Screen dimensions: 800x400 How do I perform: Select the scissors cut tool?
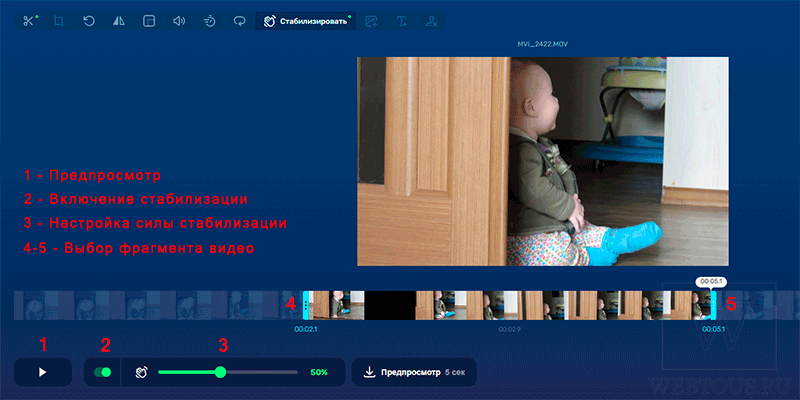tap(29, 21)
